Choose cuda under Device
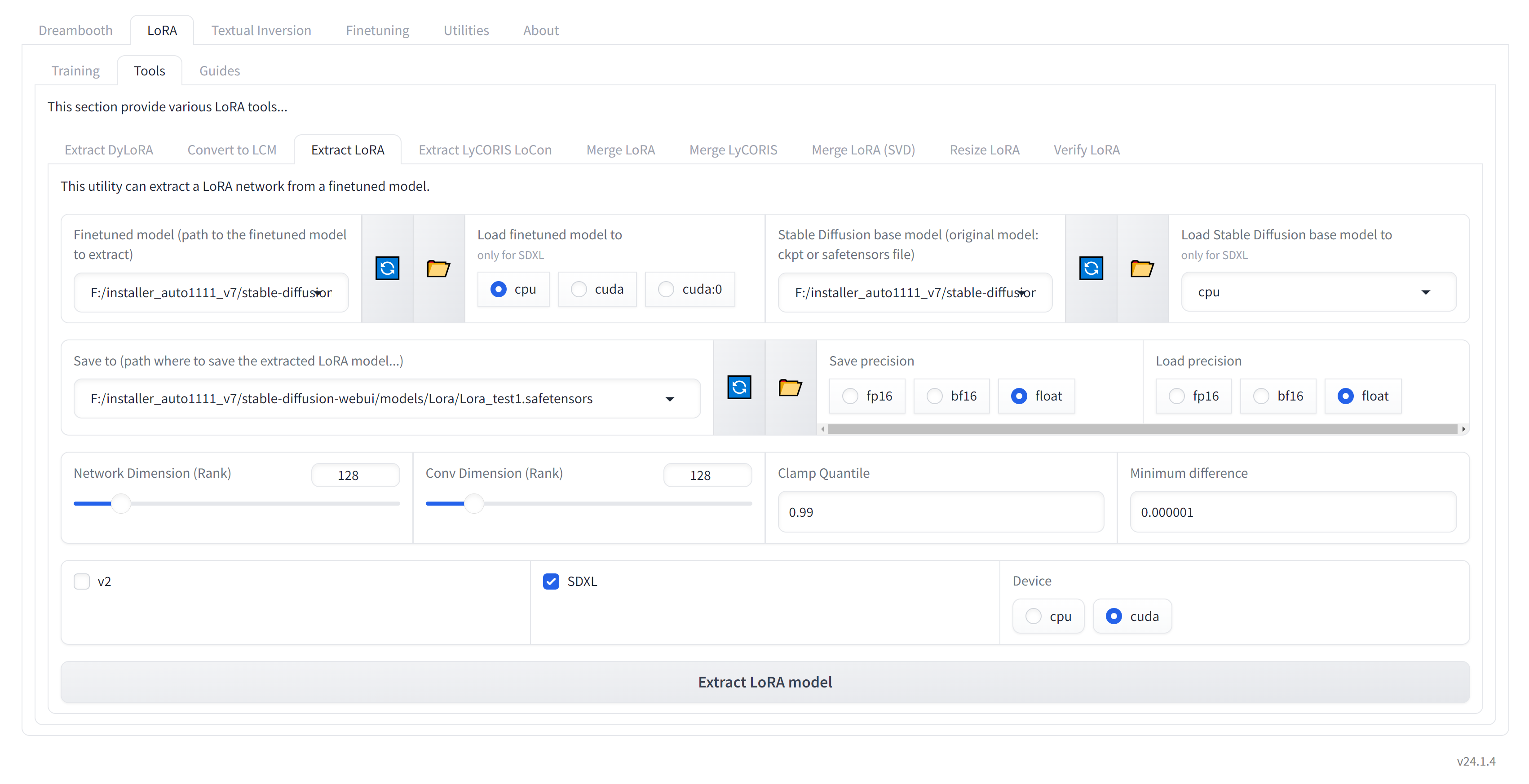This screenshot has height=784, width=1529. (1132, 616)
